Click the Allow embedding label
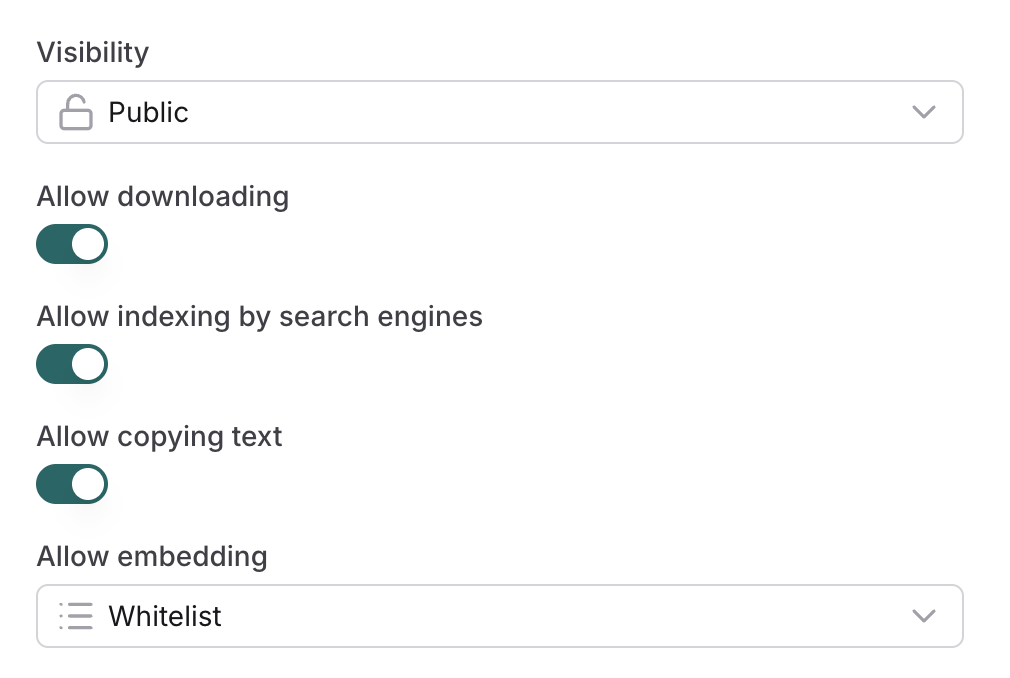Screen dimensions: 1010x678 152,556
